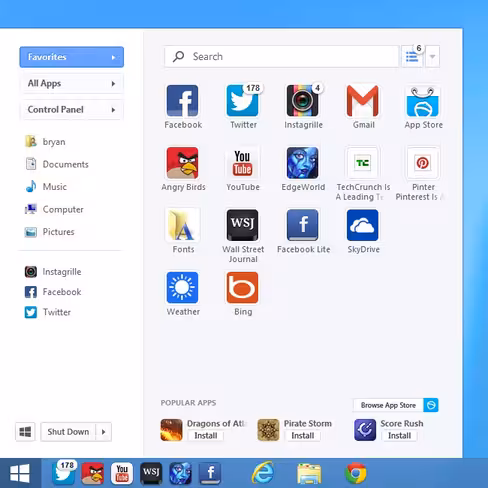Image resolution: width=488 pixels, height=488 pixels.
Task: Click Google Chrome icon in taskbar
Action: click(x=356, y=473)
